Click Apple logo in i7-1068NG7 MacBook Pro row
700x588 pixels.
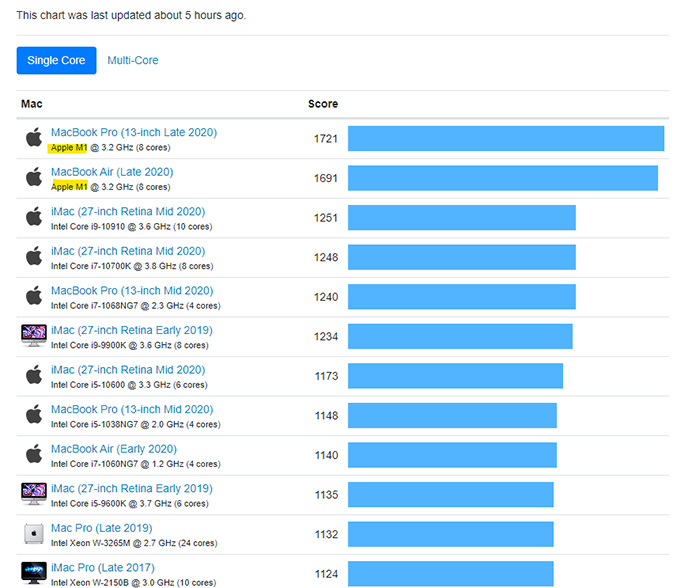click(34, 296)
